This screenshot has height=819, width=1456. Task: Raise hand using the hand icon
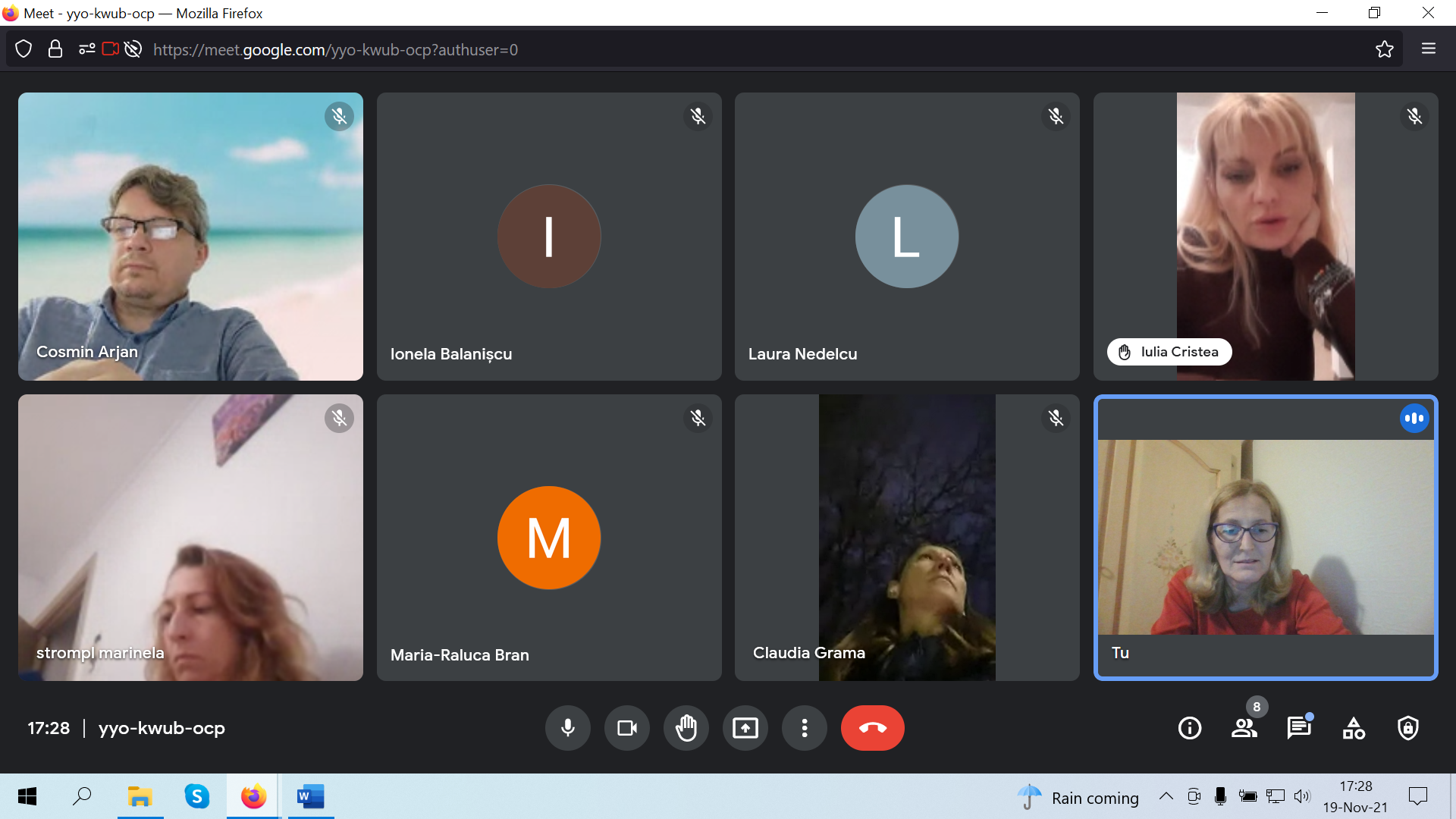point(686,728)
